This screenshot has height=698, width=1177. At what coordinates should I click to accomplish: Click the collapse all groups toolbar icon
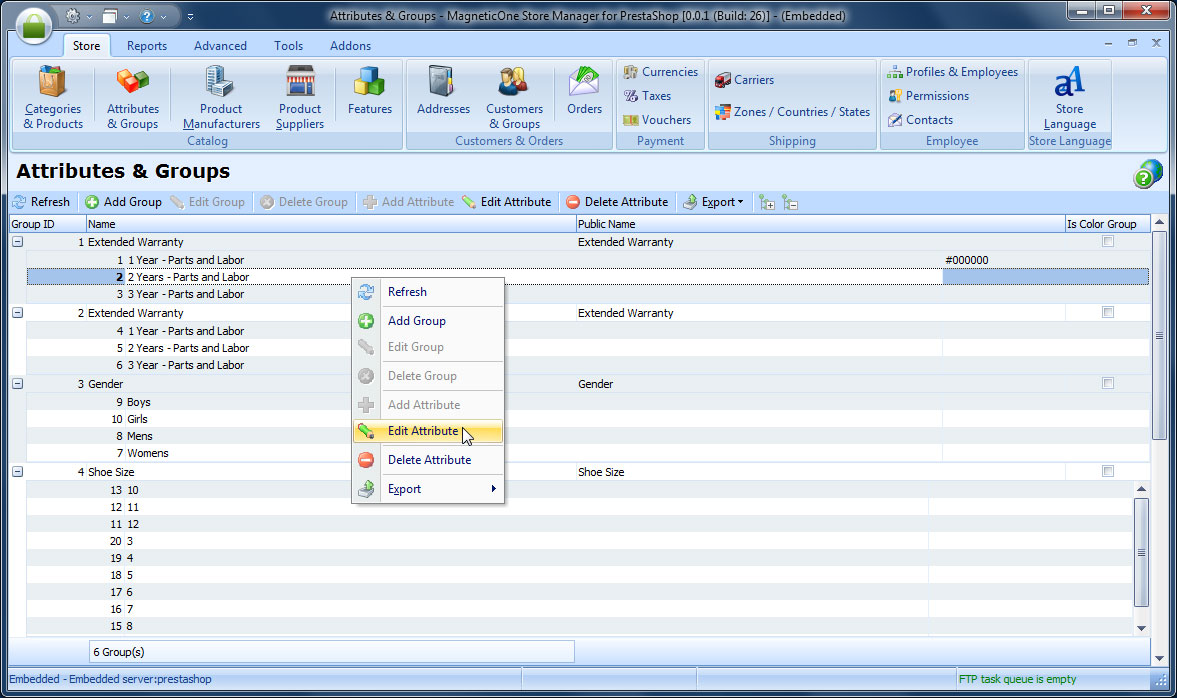pyautogui.click(x=790, y=203)
